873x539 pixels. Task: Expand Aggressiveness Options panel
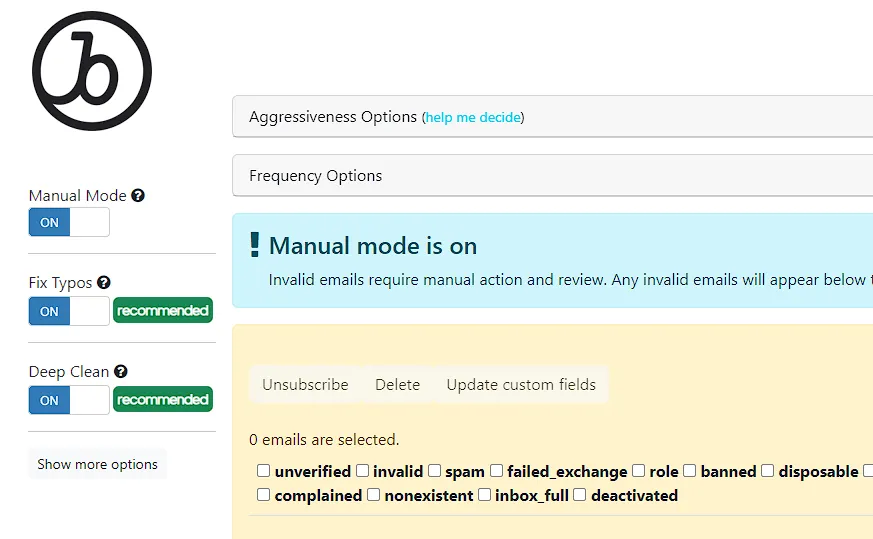(x=552, y=116)
